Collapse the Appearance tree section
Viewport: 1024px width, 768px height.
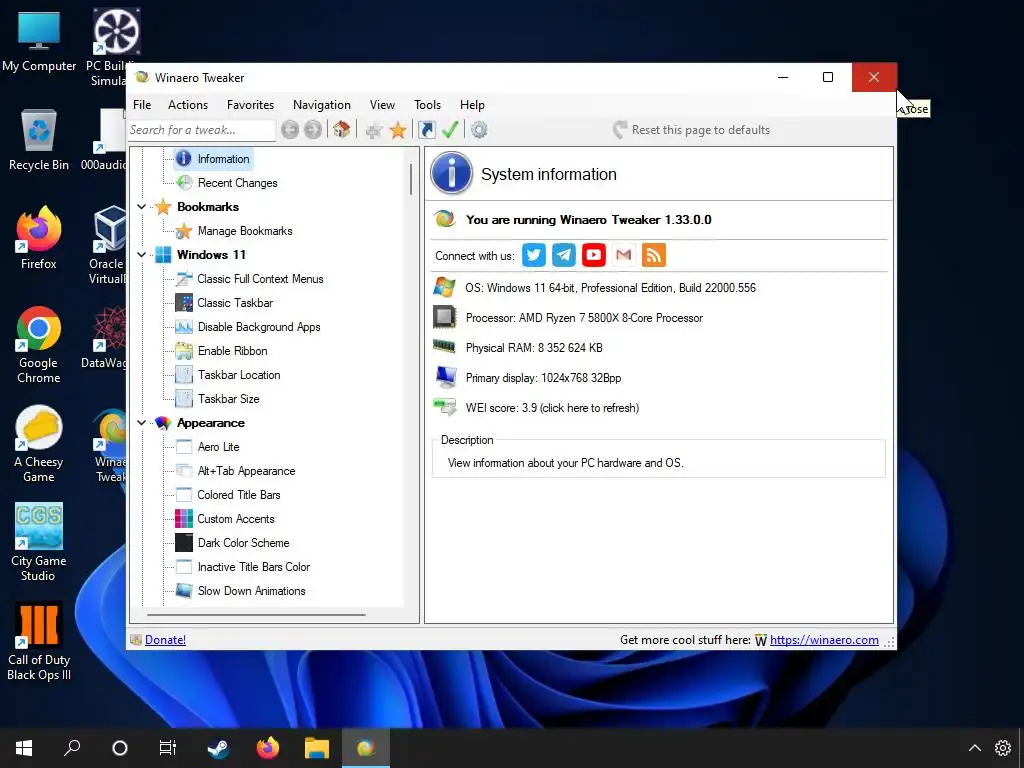142,423
